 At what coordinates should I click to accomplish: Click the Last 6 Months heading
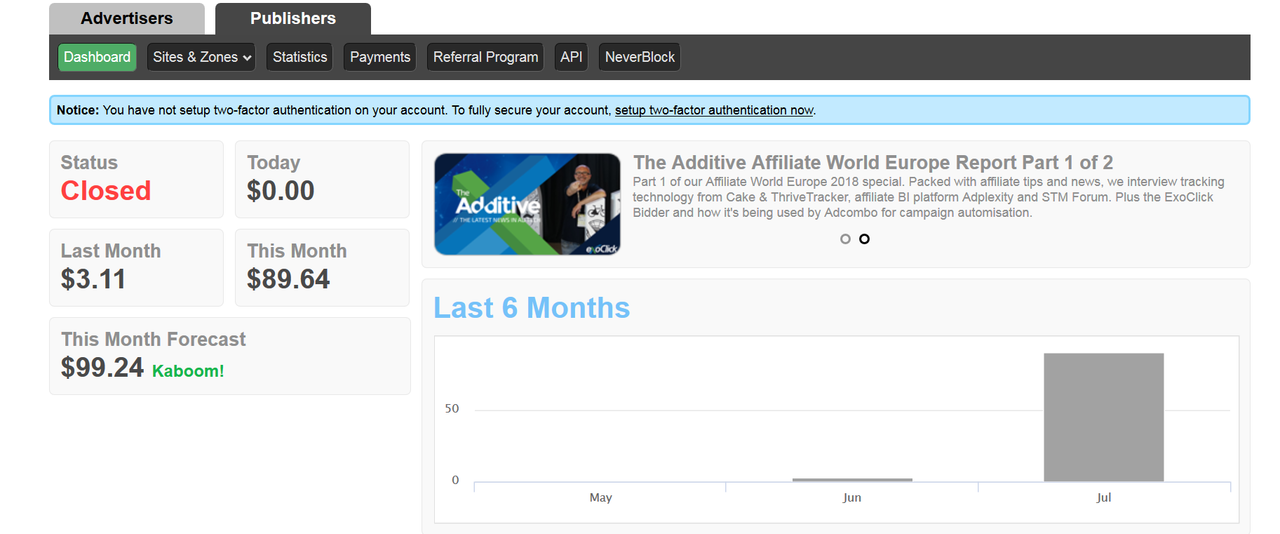pos(532,307)
